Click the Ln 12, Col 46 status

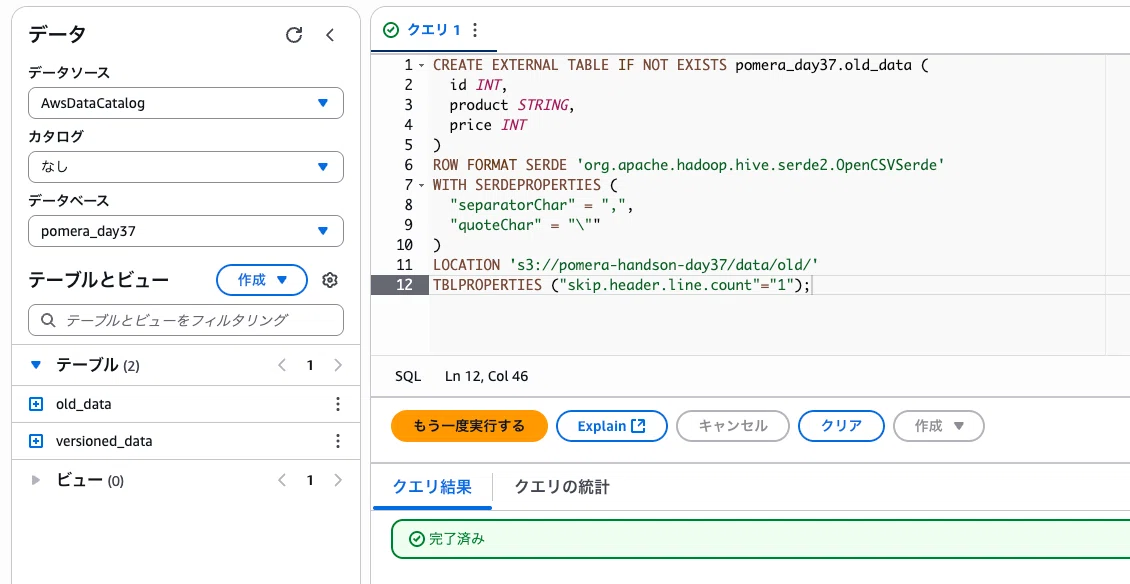click(486, 376)
